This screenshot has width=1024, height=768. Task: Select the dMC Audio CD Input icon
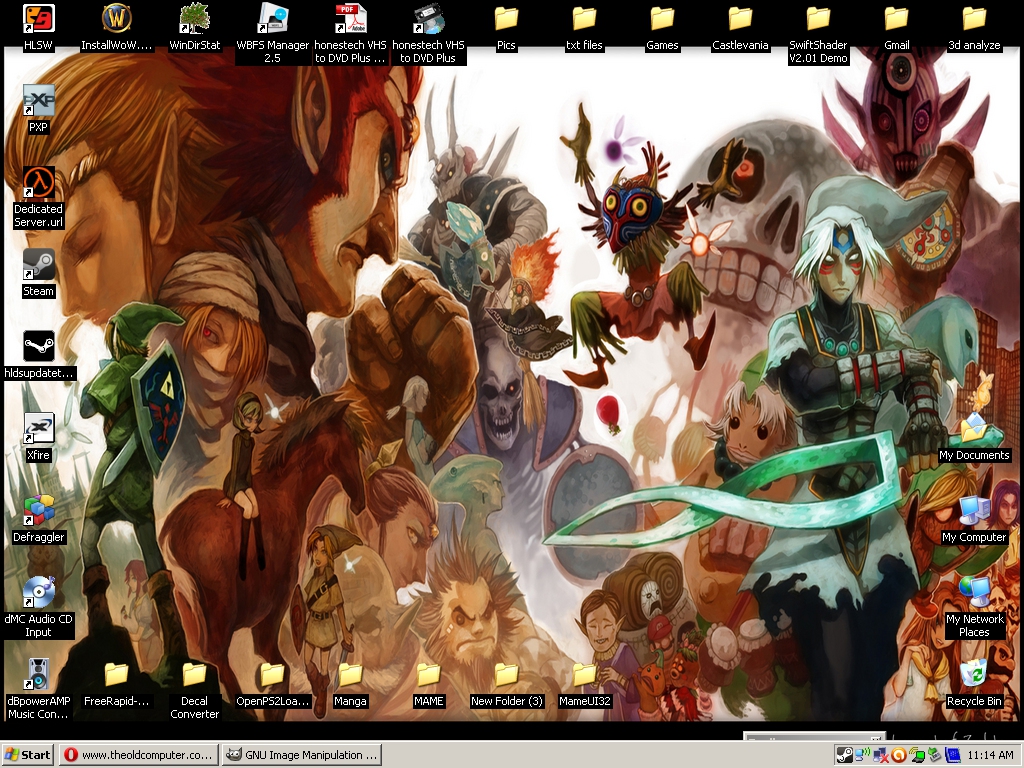tap(39, 593)
